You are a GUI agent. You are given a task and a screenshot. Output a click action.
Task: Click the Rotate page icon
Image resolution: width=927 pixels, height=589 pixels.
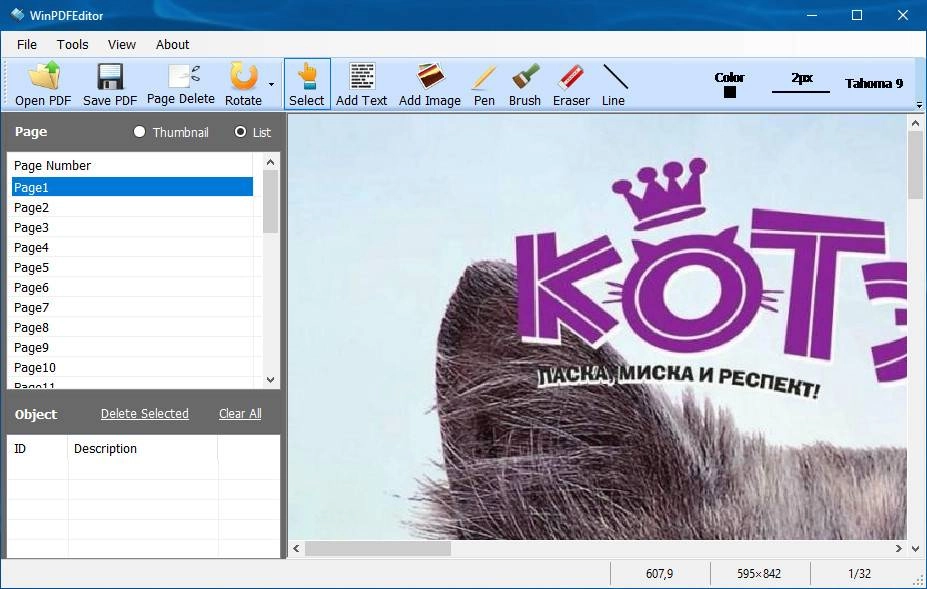(x=244, y=77)
